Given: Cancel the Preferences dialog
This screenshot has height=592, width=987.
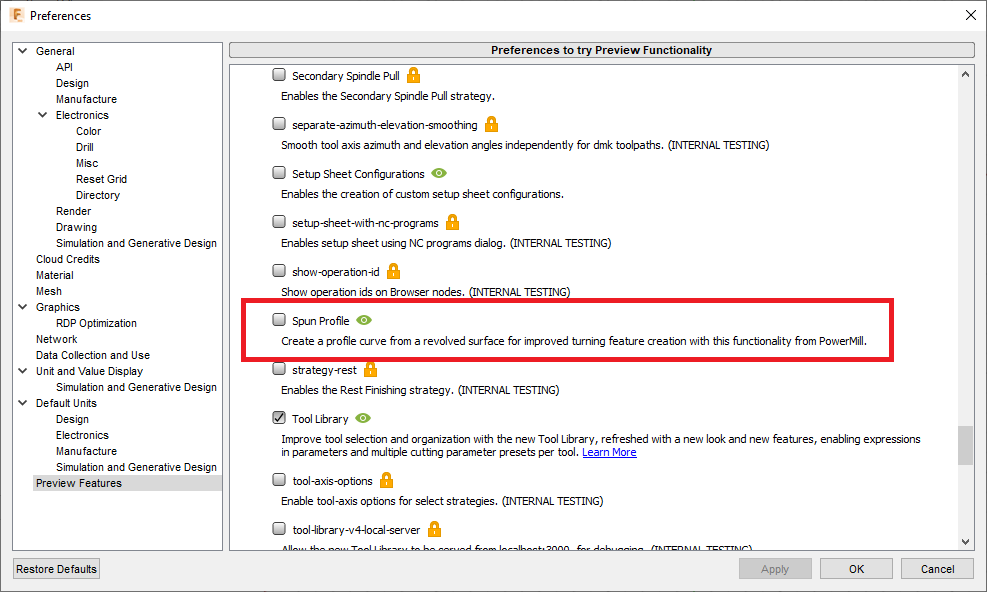Looking at the screenshot, I should click(x=937, y=569).
